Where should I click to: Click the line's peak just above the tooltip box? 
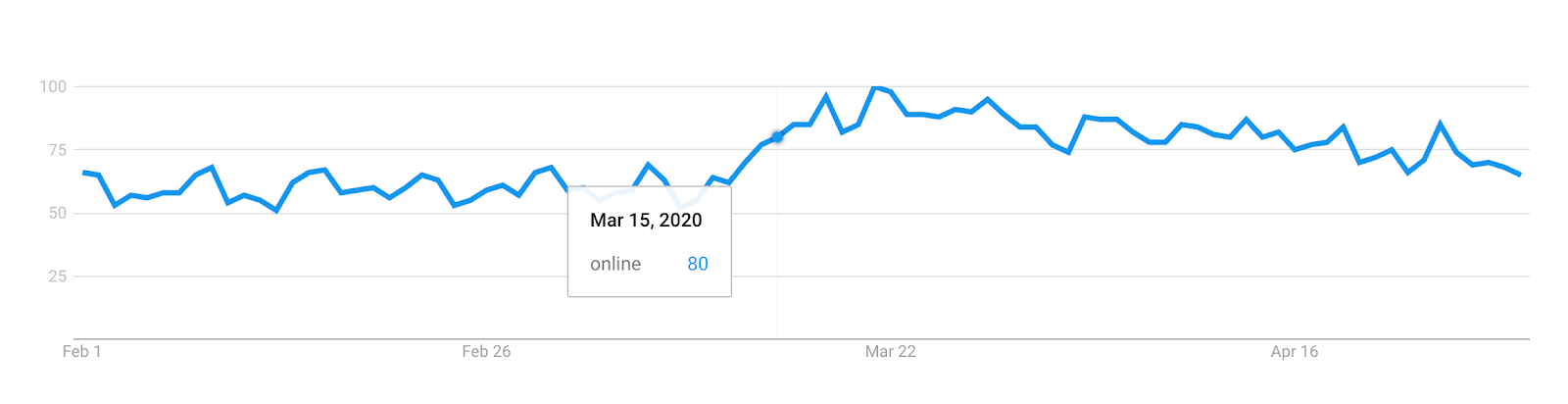coord(648,165)
